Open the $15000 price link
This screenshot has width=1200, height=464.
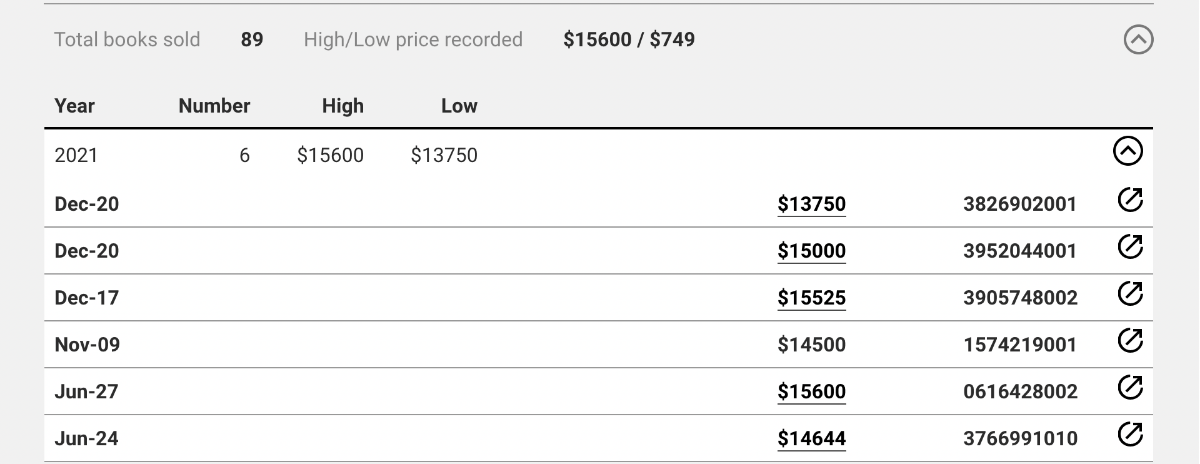811,251
